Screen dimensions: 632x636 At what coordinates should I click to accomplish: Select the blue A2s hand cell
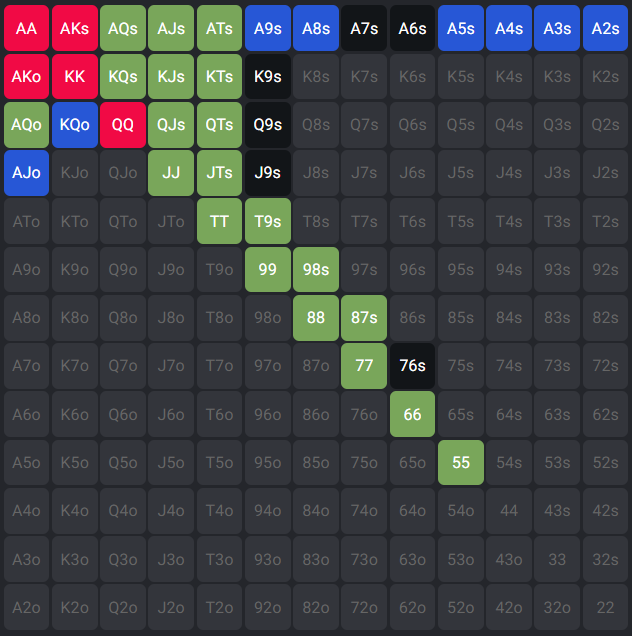[x=605, y=28]
